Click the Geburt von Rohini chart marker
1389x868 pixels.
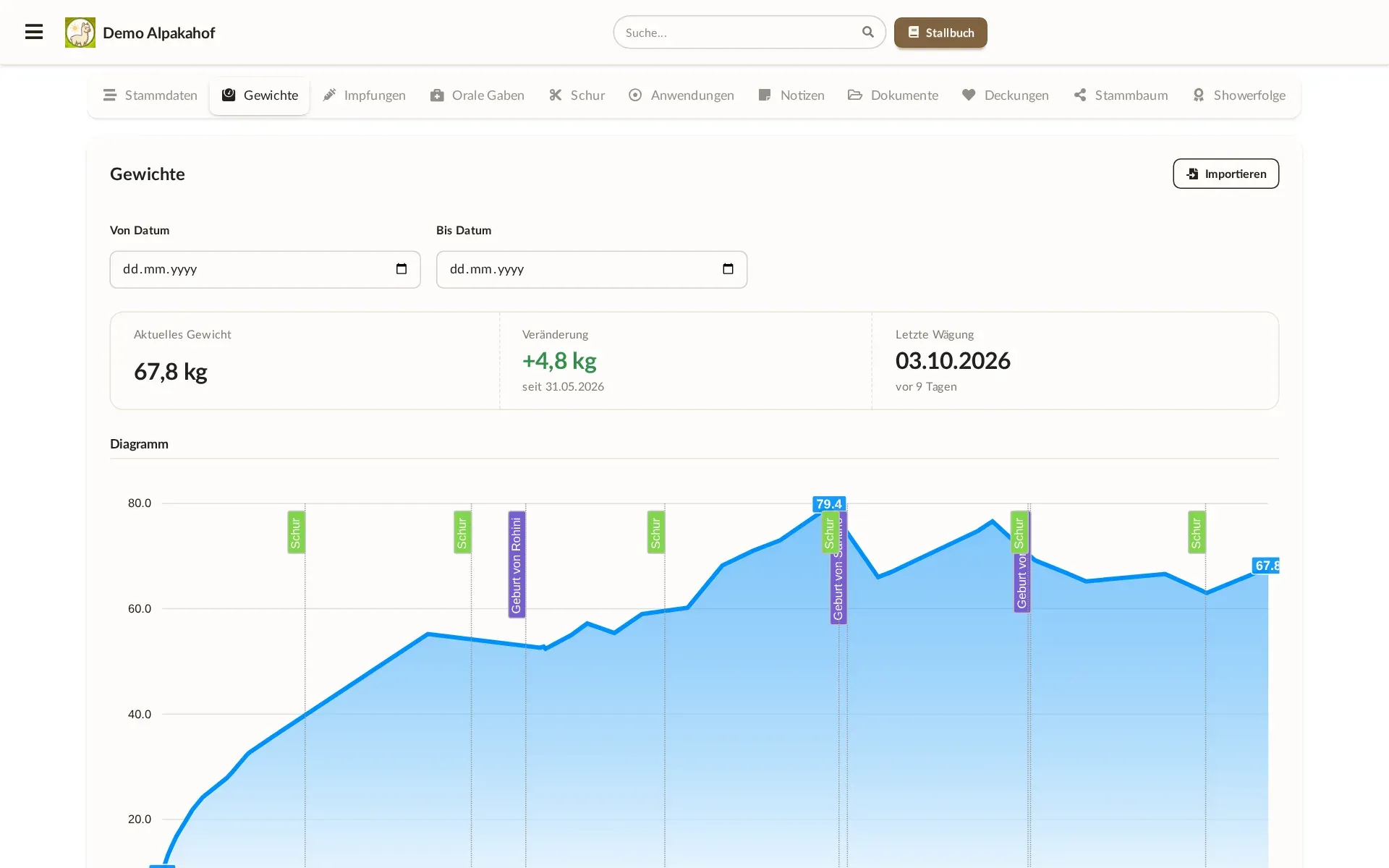point(517,565)
